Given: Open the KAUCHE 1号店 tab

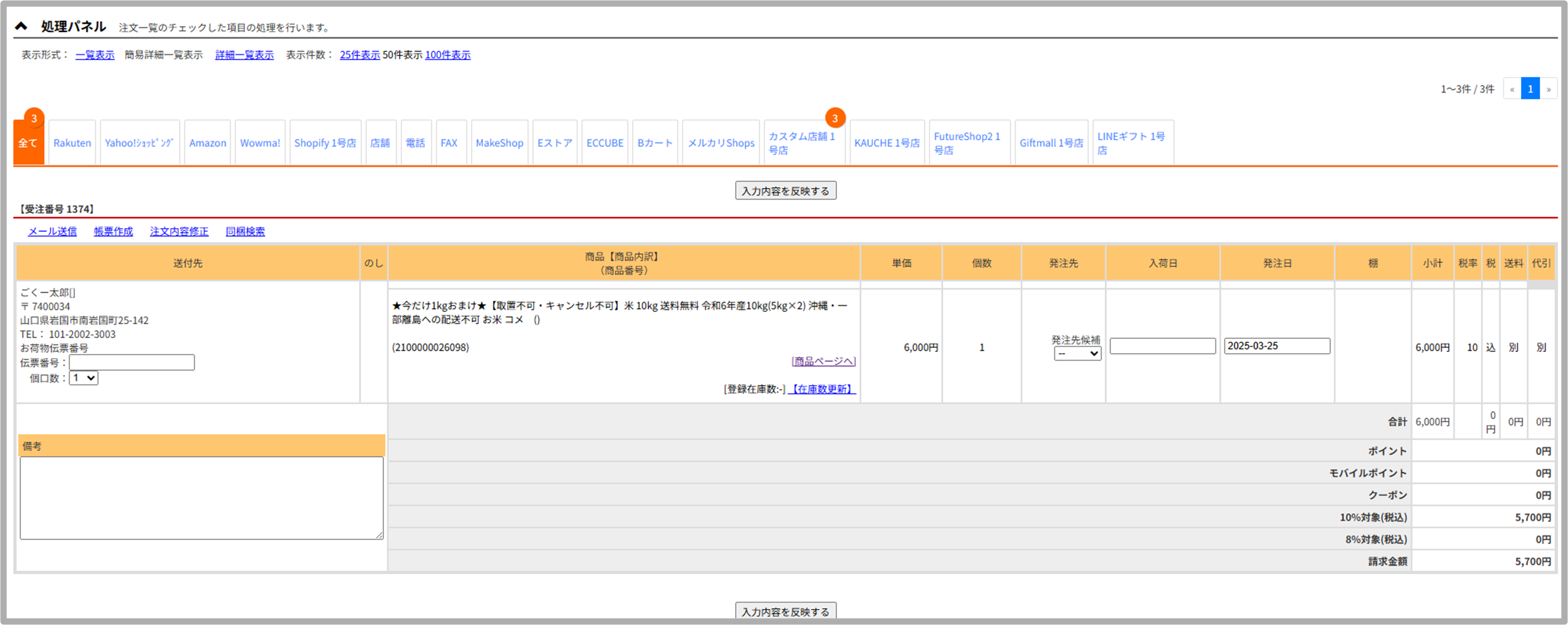Looking at the screenshot, I should (887, 142).
